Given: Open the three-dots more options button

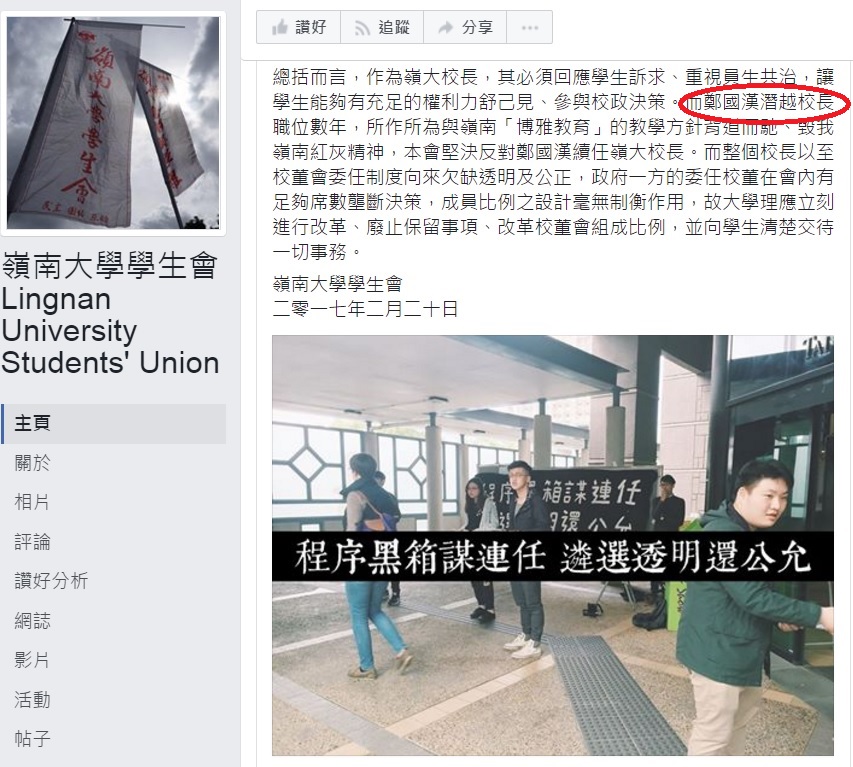Looking at the screenshot, I should coord(530,27).
